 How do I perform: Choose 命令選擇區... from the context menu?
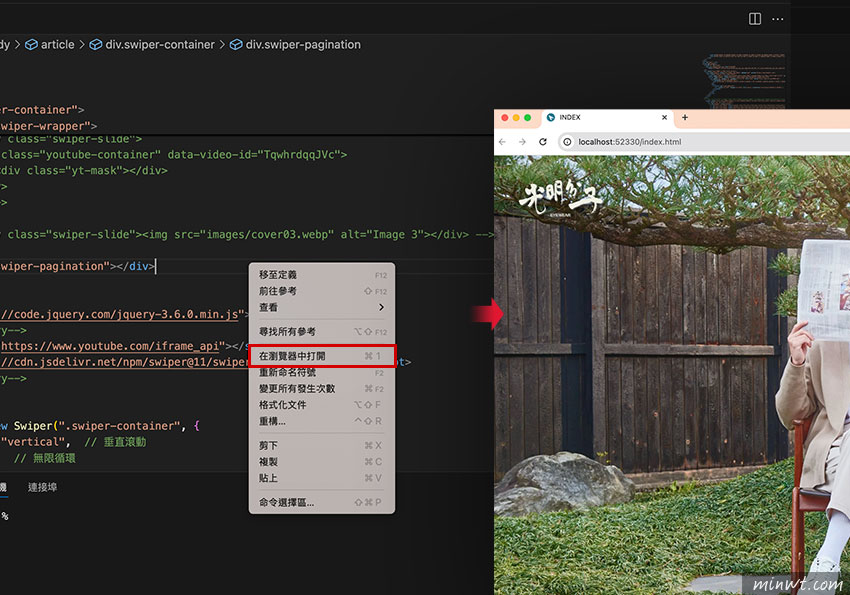[x=322, y=502]
